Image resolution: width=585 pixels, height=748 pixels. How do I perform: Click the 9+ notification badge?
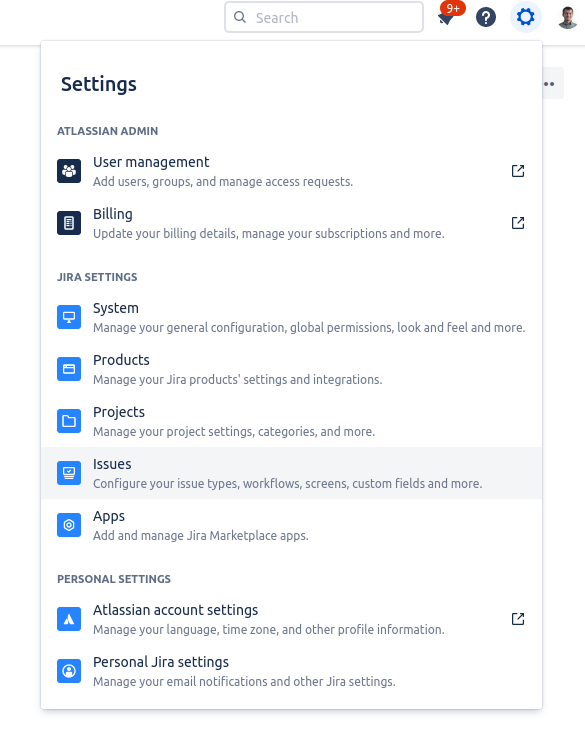453,8
